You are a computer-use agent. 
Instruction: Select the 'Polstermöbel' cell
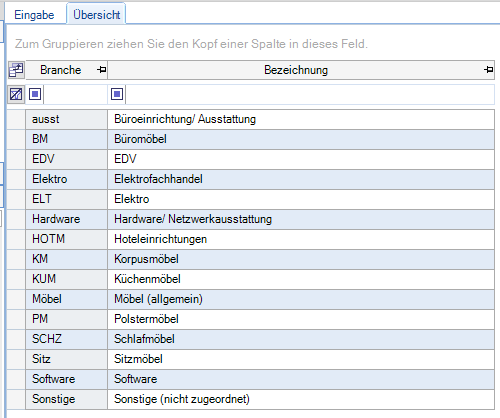pyautogui.click(x=301, y=319)
